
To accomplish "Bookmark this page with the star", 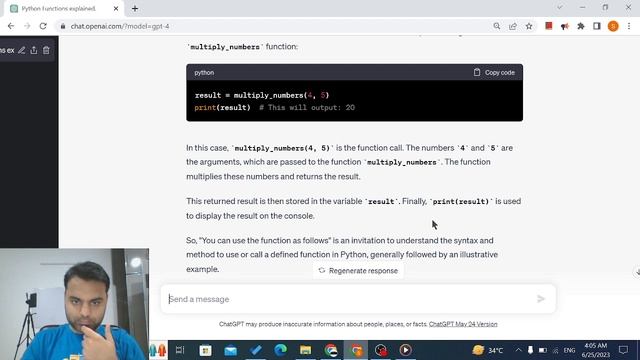I will [529, 26].
